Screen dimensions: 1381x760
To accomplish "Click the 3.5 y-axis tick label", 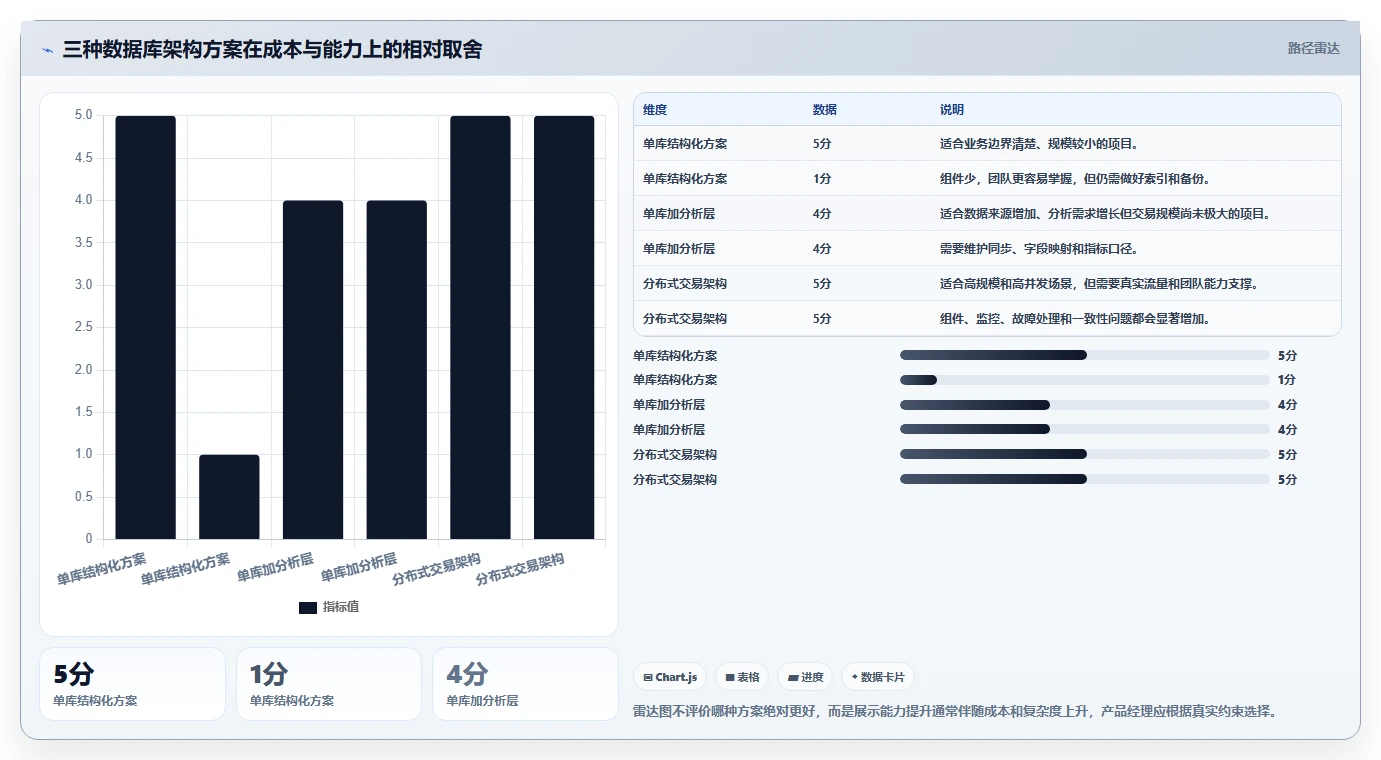I will [x=83, y=243].
